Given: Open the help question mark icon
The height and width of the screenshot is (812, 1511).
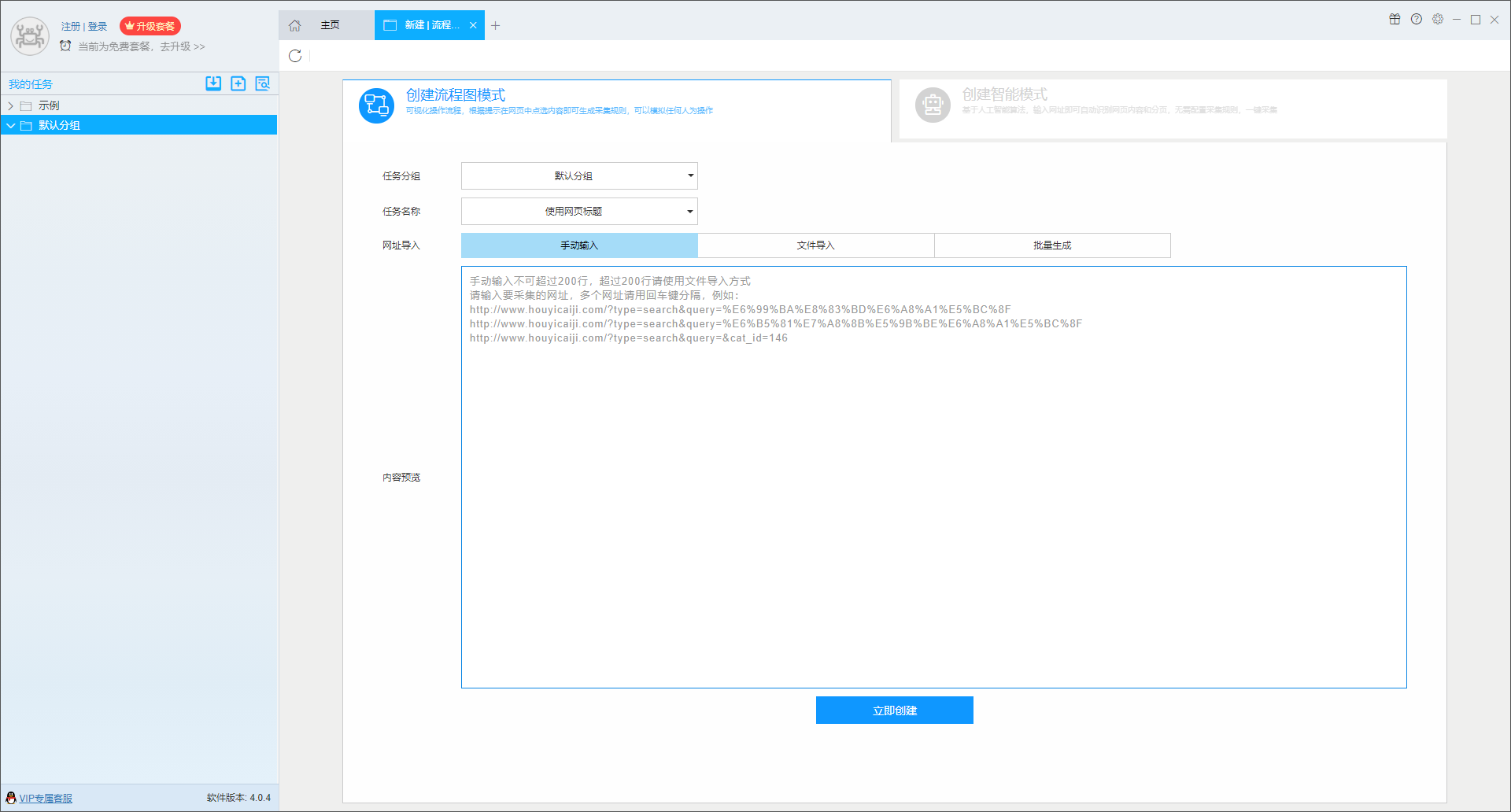Looking at the screenshot, I should (1417, 19).
